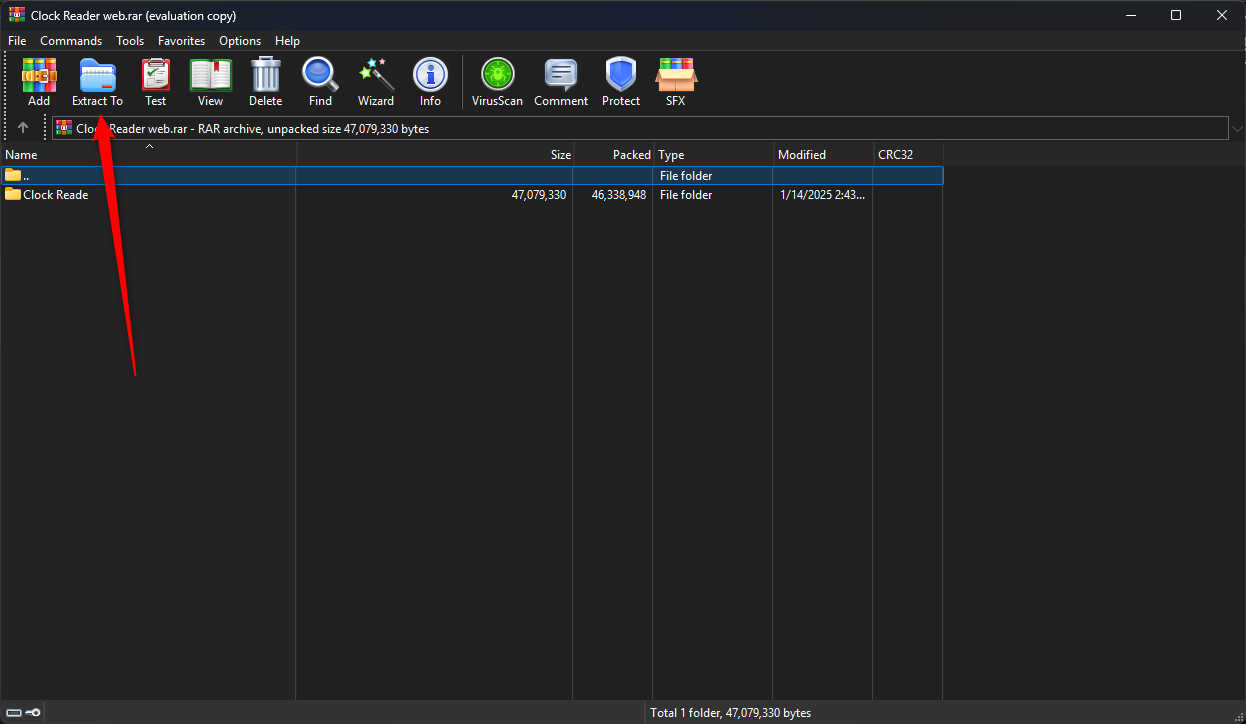Minimize the WinRAR window

[1130, 15]
